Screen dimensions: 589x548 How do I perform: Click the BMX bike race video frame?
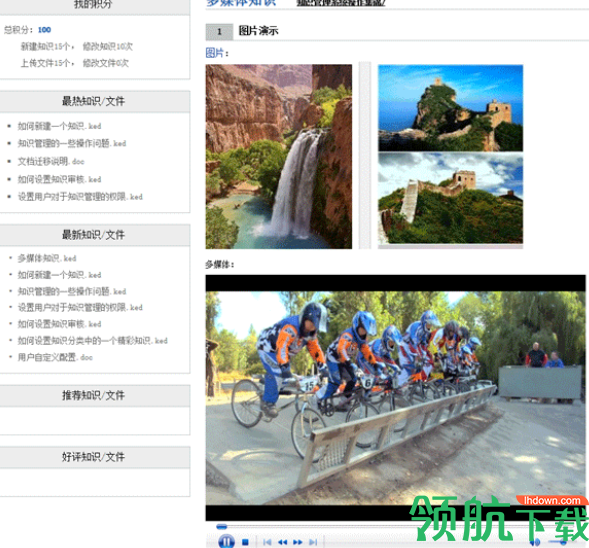[x=395, y=397]
